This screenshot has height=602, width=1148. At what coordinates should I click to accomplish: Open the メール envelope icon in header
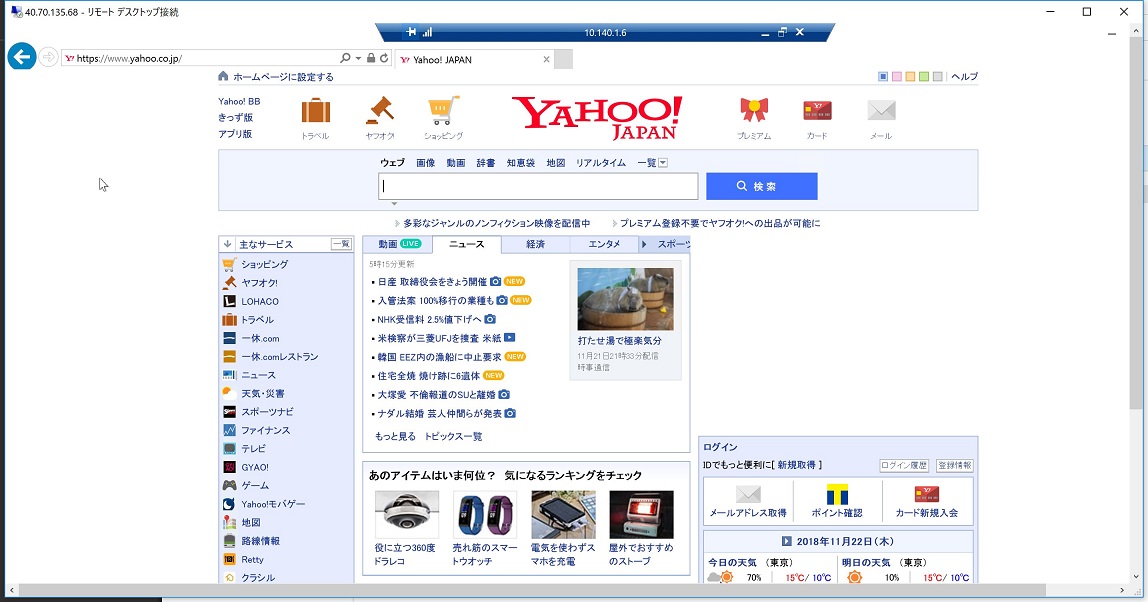[882, 111]
